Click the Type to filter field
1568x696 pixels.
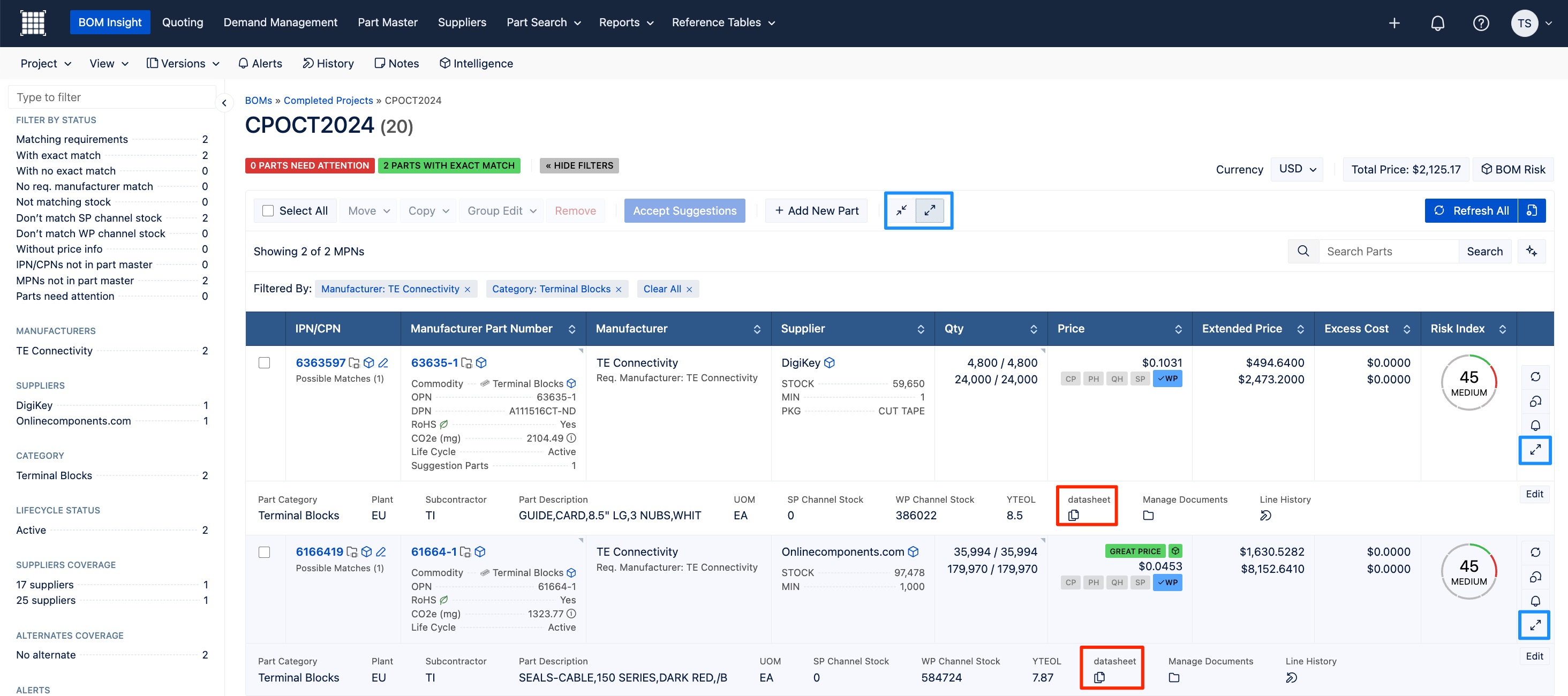tap(112, 97)
